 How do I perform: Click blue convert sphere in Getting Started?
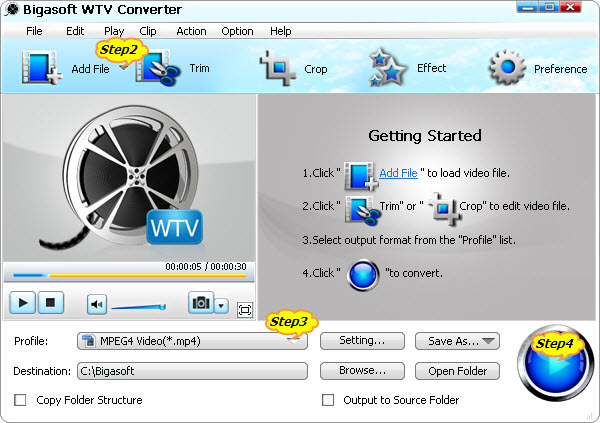(x=363, y=274)
